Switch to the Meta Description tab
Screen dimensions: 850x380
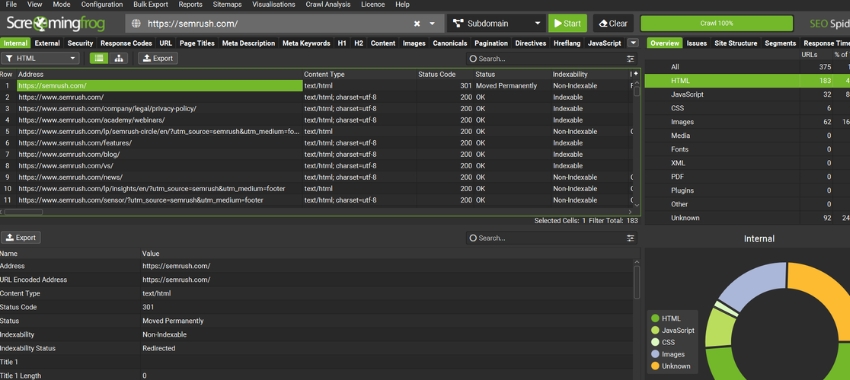click(249, 43)
